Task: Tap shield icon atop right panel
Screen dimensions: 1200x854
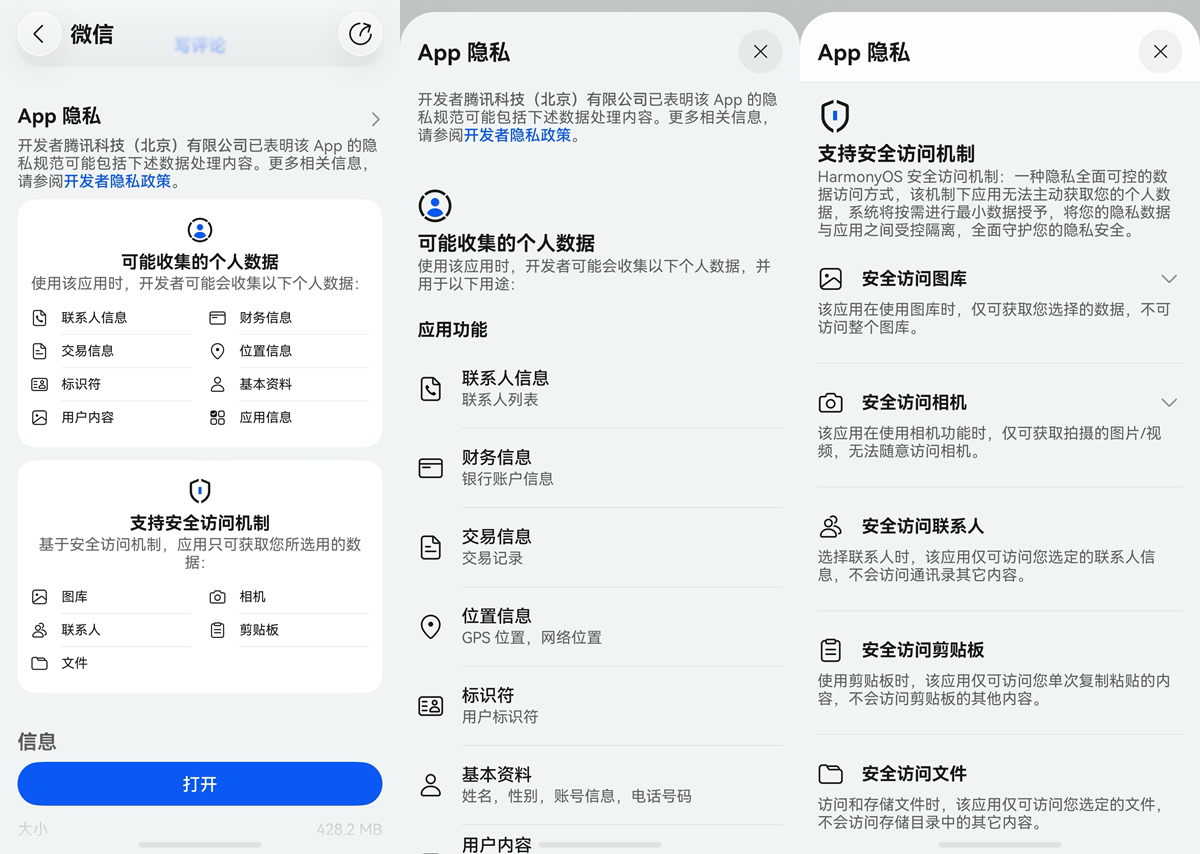Action: click(835, 116)
